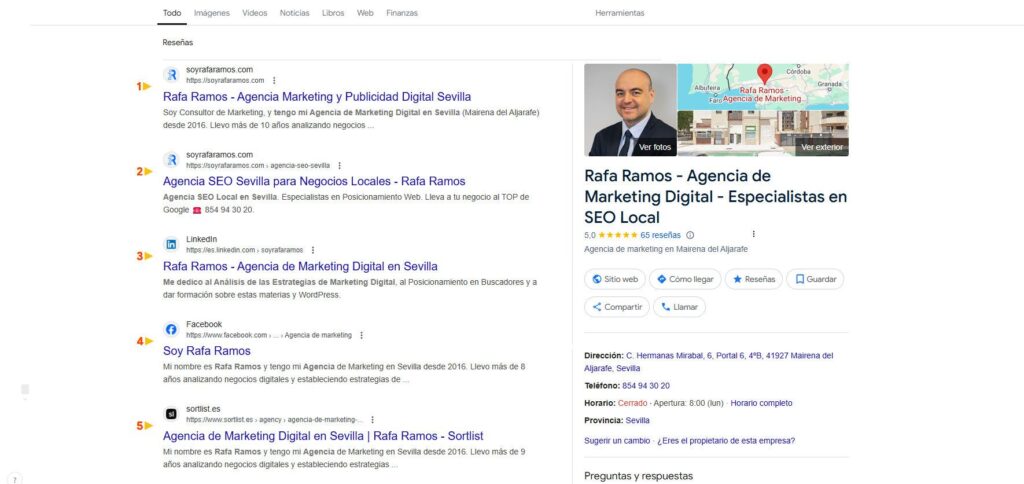Open the three-dot menu next to the LinkedIn result
The height and width of the screenshot is (484, 1024).
[x=313, y=250]
